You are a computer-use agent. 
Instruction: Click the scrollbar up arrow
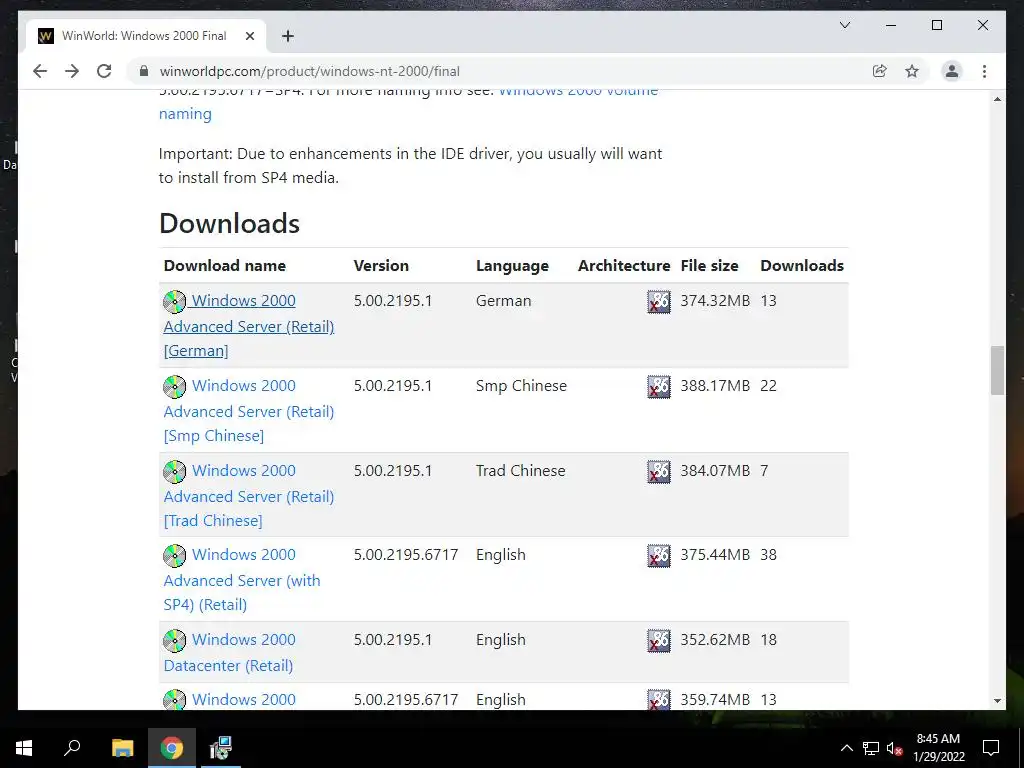(997, 99)
